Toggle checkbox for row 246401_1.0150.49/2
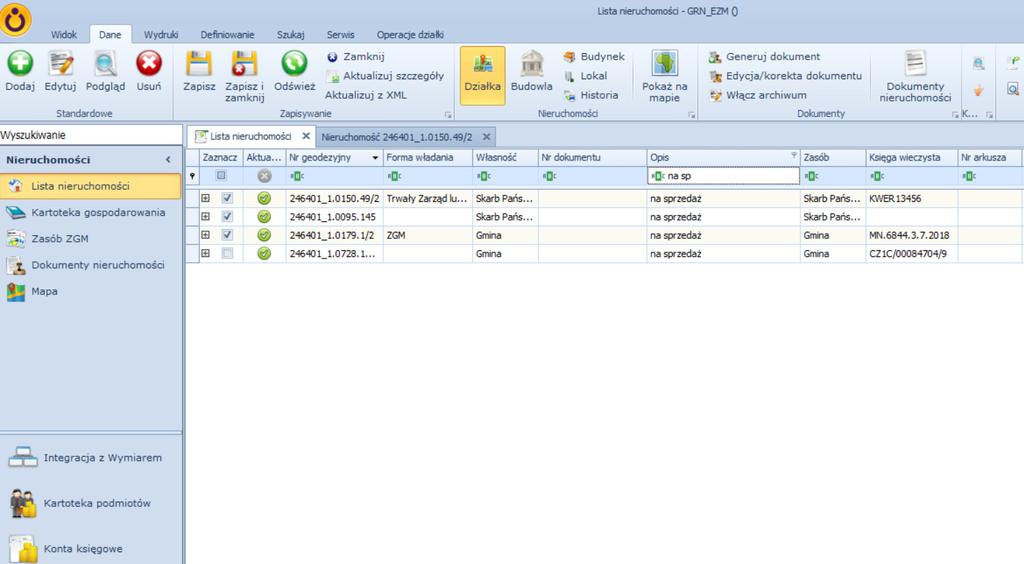Image resolution: width=1024 pixels, height=564 pixels. (227, 198)
